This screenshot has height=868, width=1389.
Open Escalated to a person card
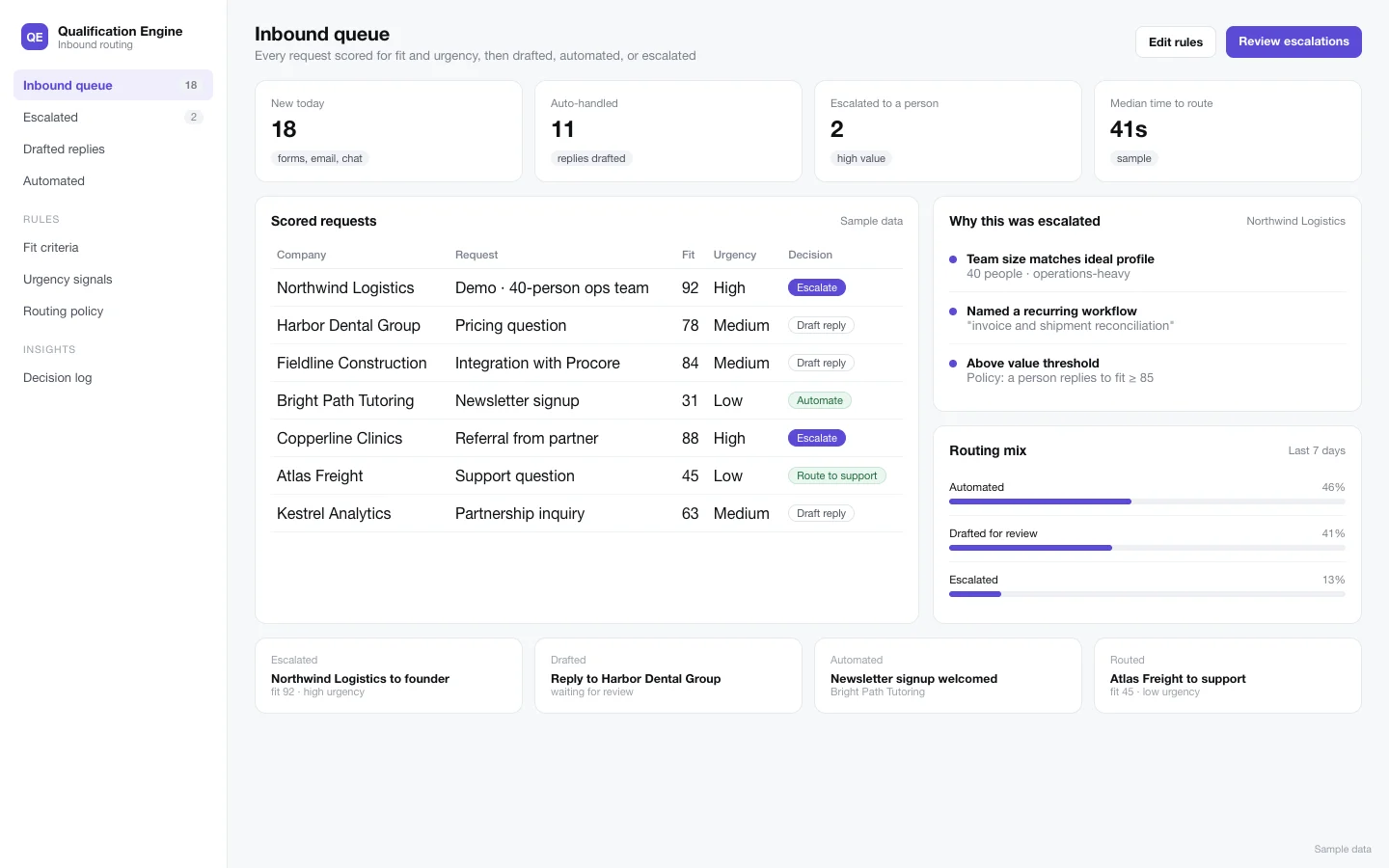pos(948,131)
